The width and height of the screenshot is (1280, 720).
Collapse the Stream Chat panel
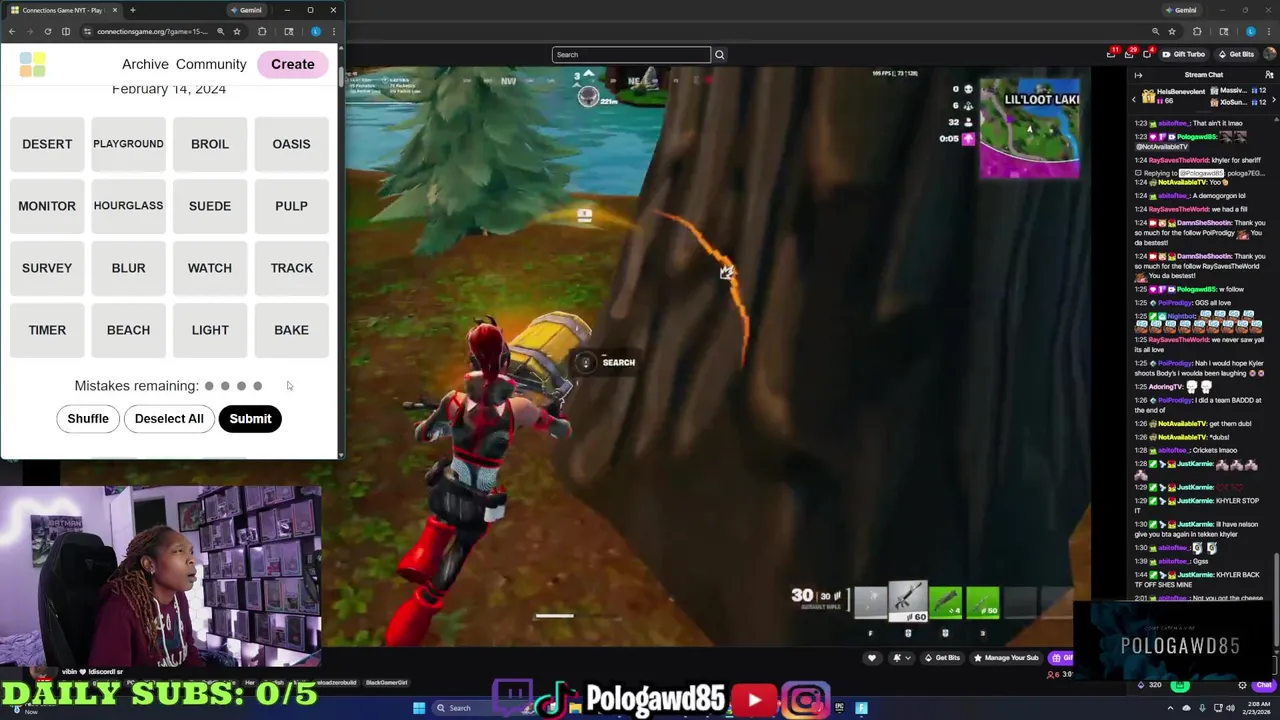tap(1139, 74)
